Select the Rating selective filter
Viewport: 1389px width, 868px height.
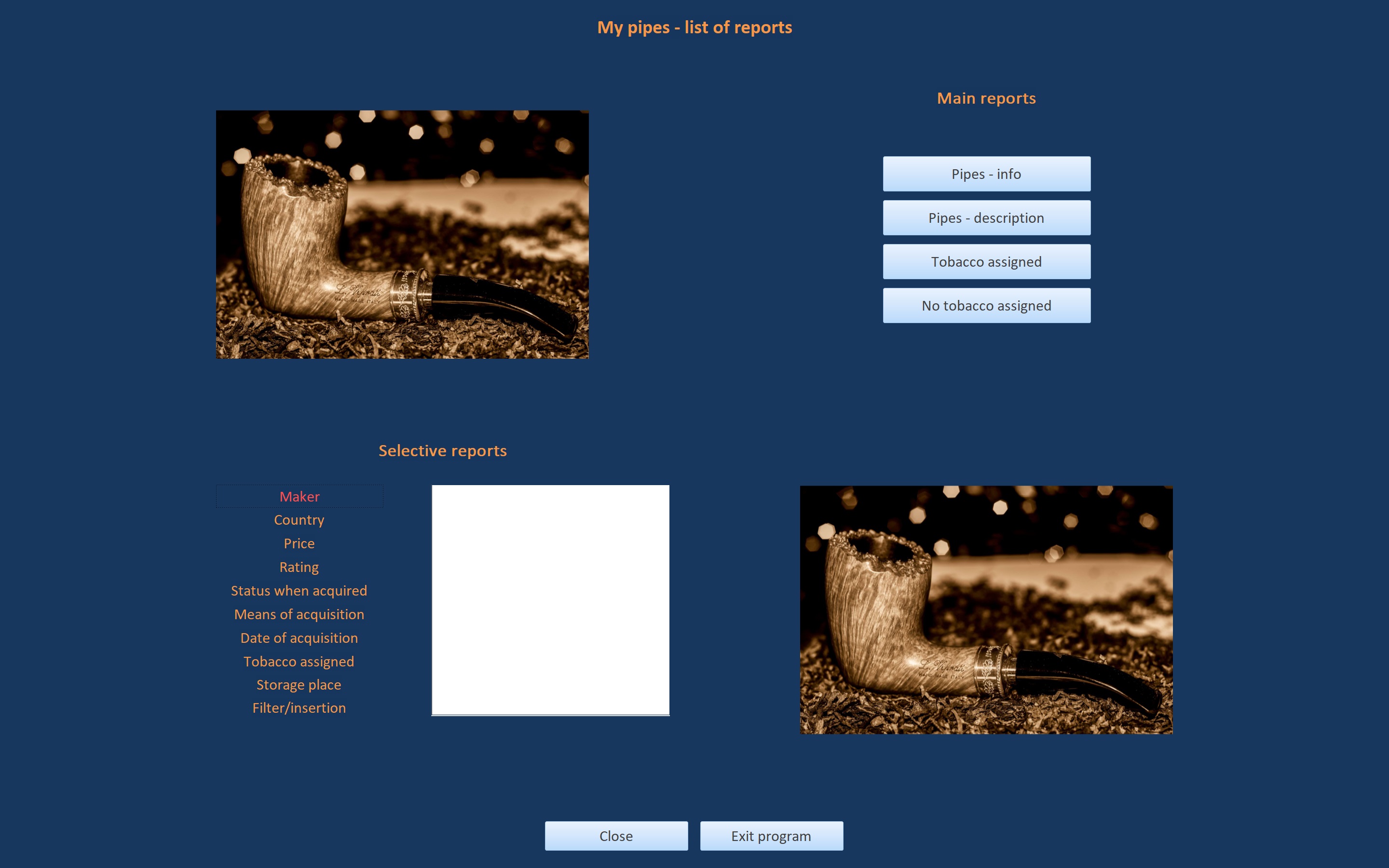(298, 567)
